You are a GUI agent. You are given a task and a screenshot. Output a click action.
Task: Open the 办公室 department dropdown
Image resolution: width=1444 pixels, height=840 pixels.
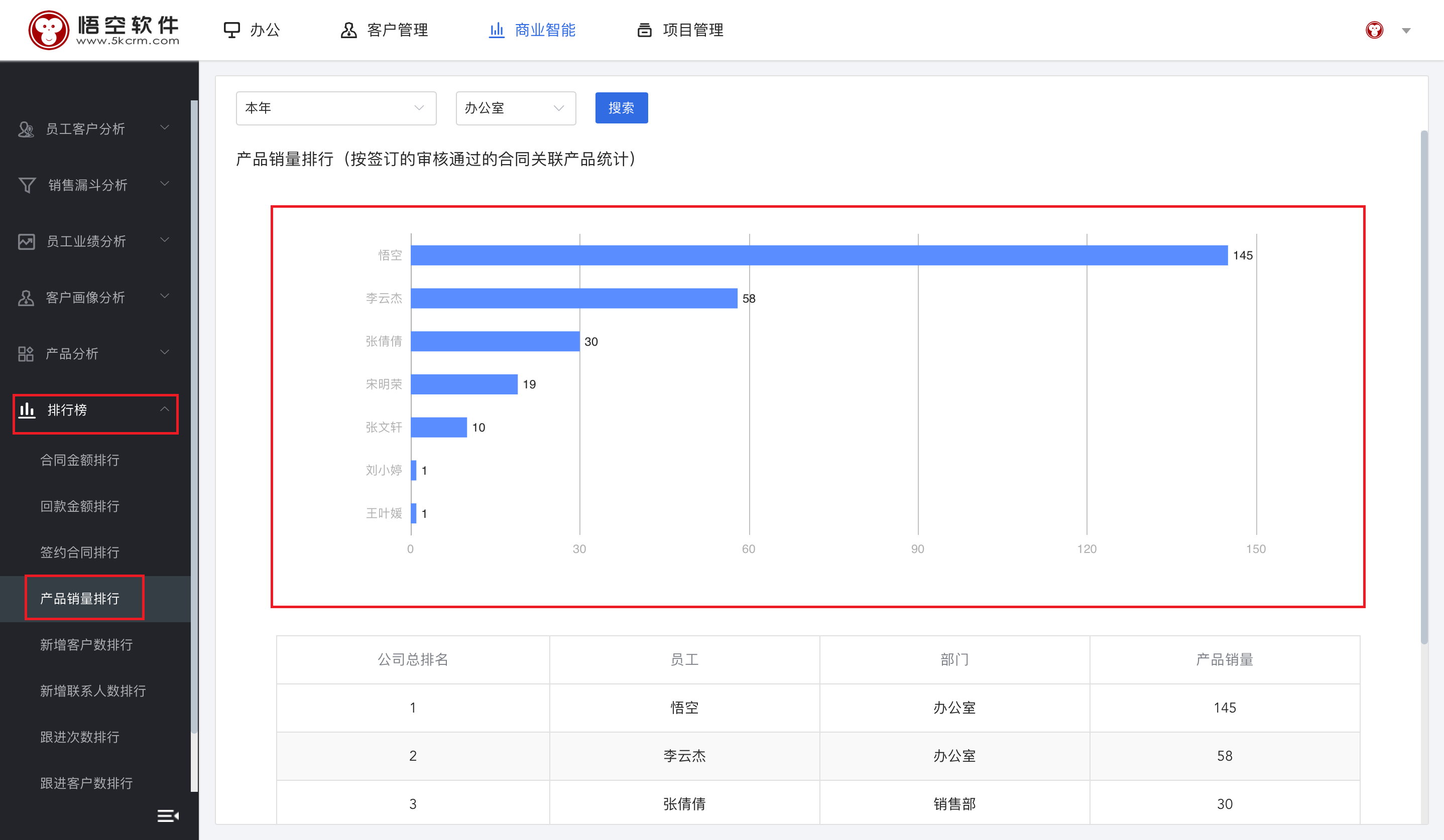[516, 108]
